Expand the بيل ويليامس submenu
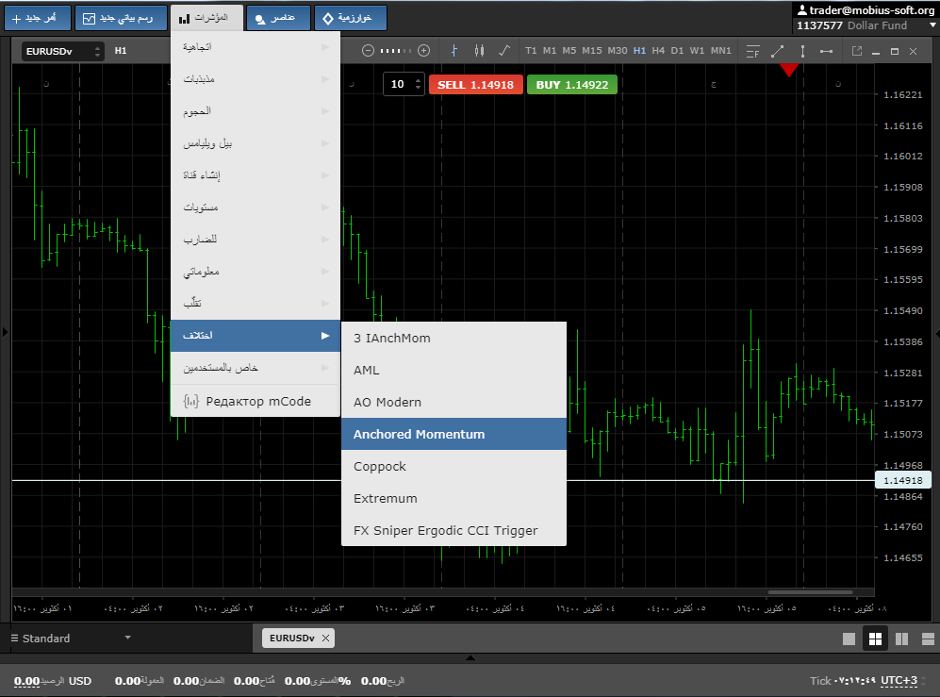 [255, 143]
